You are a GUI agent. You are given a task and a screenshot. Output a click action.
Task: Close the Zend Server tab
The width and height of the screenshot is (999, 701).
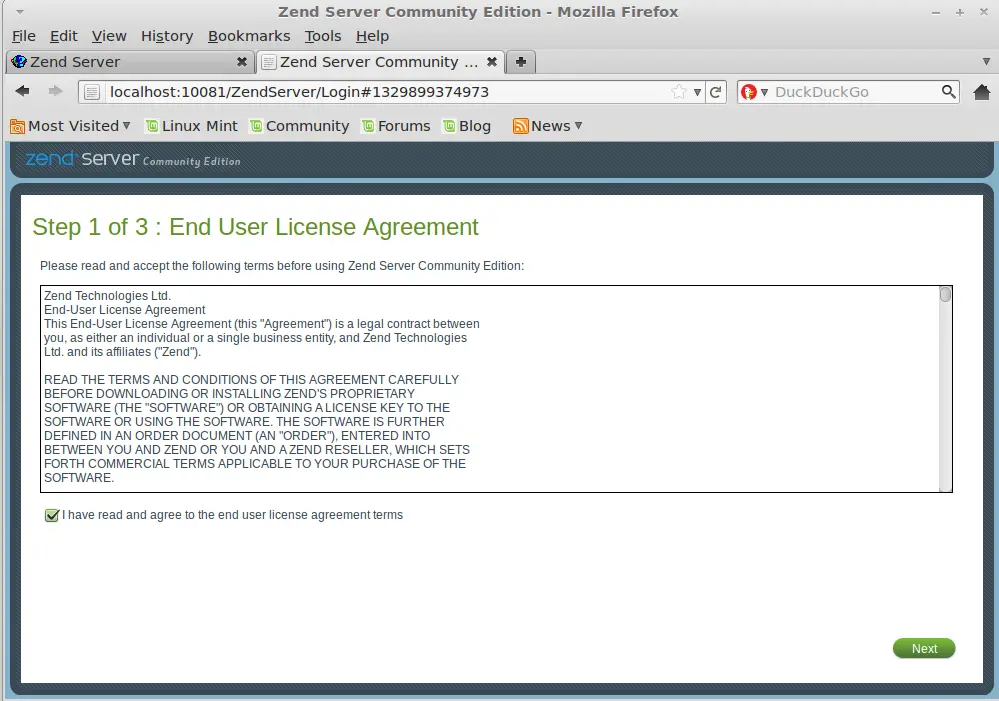point(241,62)
